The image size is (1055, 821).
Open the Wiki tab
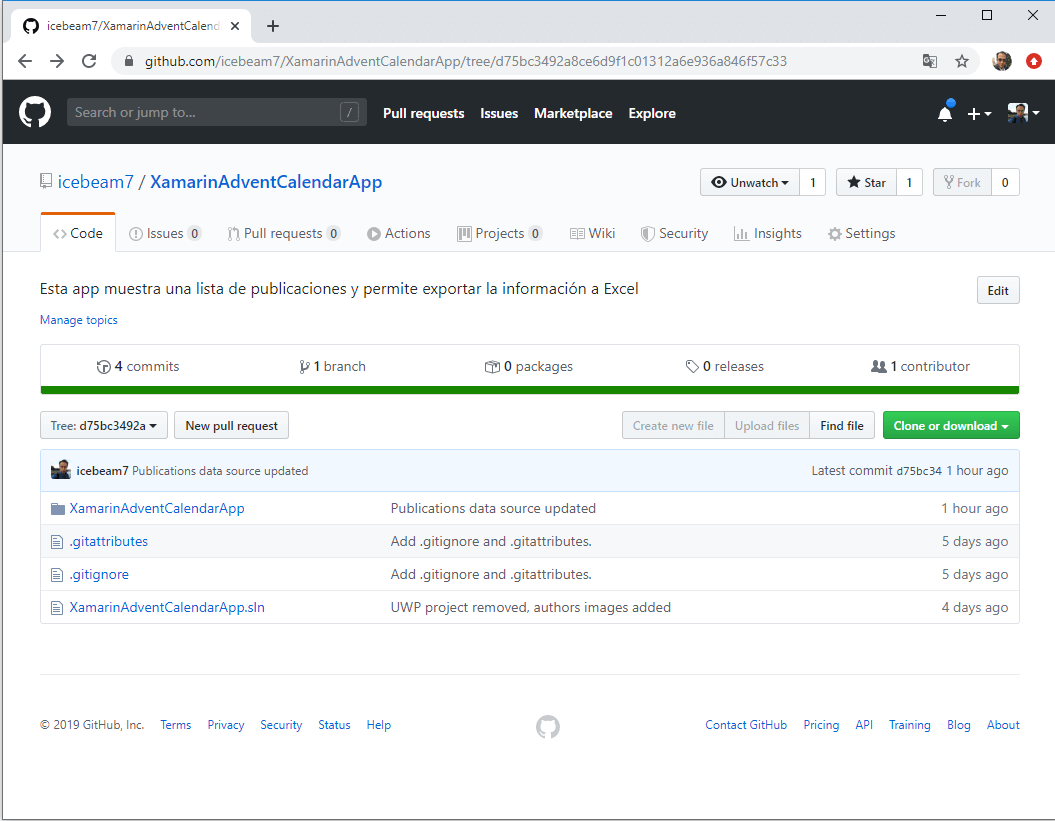[592, 233]
